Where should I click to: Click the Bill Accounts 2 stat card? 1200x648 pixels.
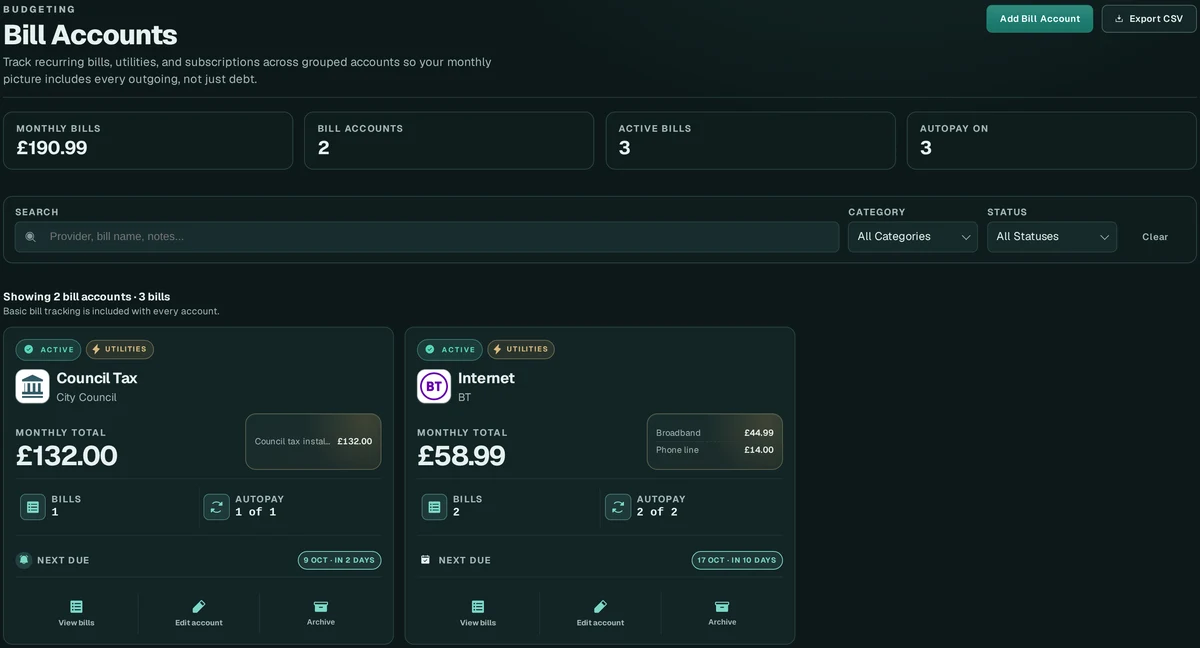(x=449, y=140)
